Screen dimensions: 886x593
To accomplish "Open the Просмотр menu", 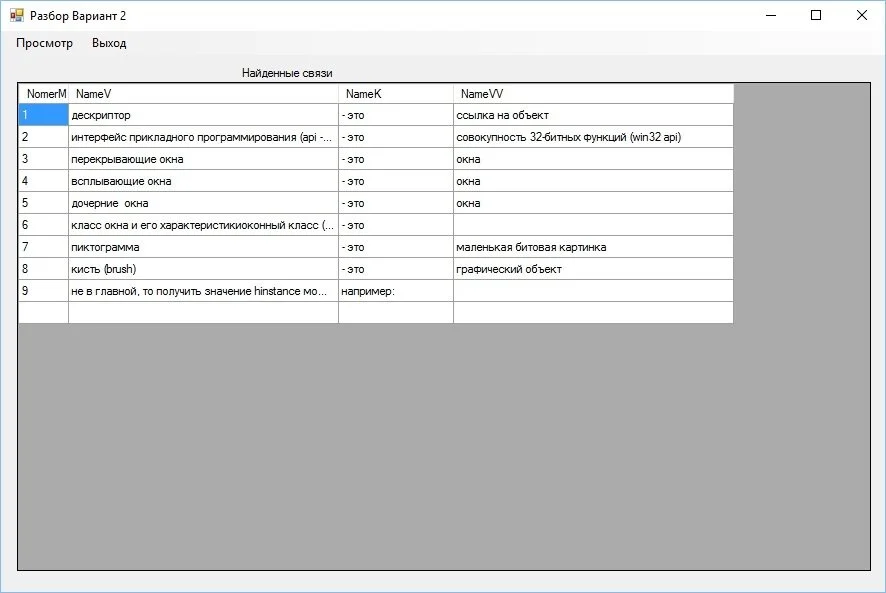I will (44, 43).
